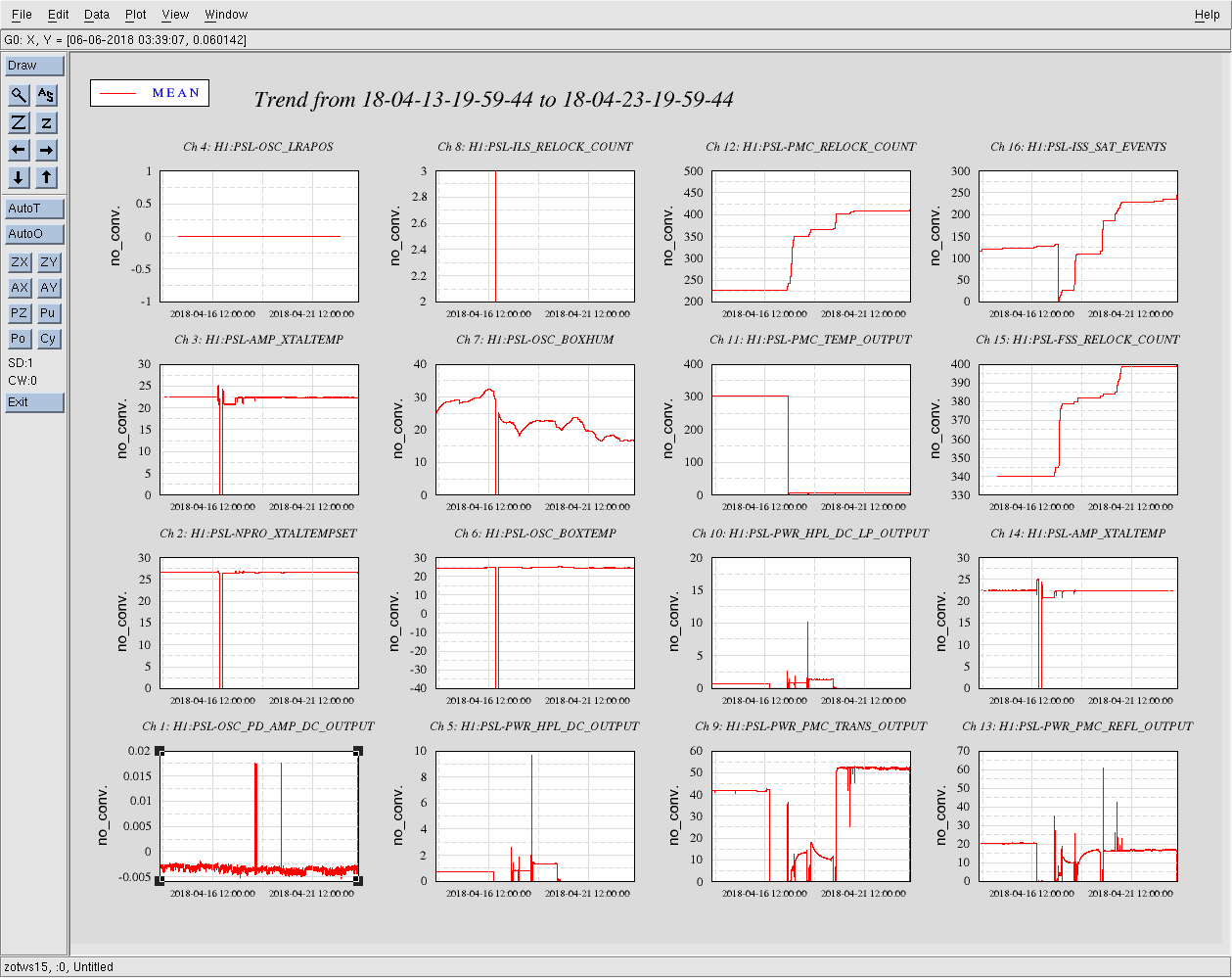Screen dimensions: 1232x978
Task: Push the PZ button
Action: (x=20, y=313)
